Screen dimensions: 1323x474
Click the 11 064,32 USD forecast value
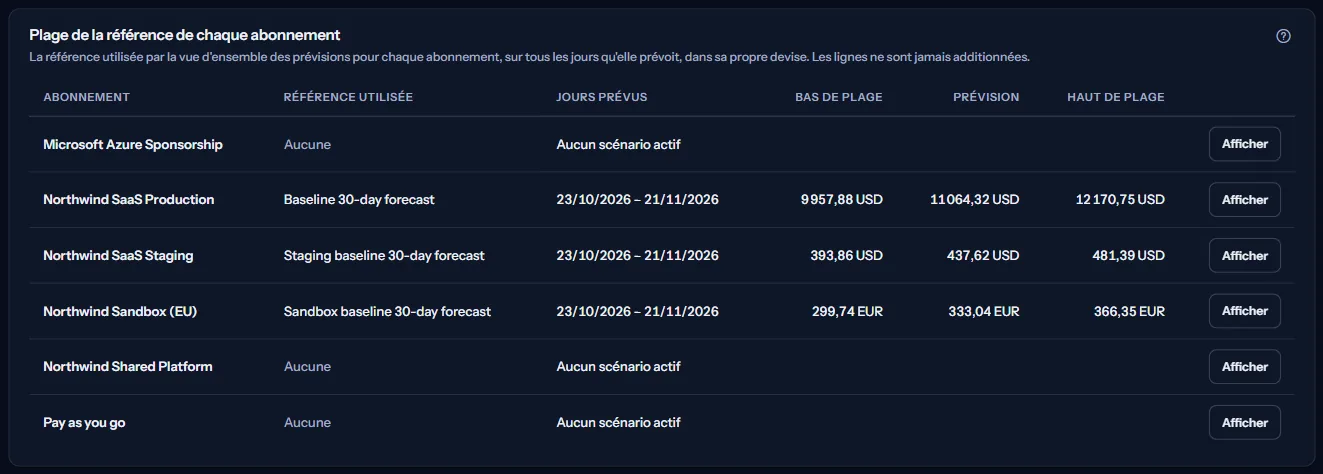[975, 200]
